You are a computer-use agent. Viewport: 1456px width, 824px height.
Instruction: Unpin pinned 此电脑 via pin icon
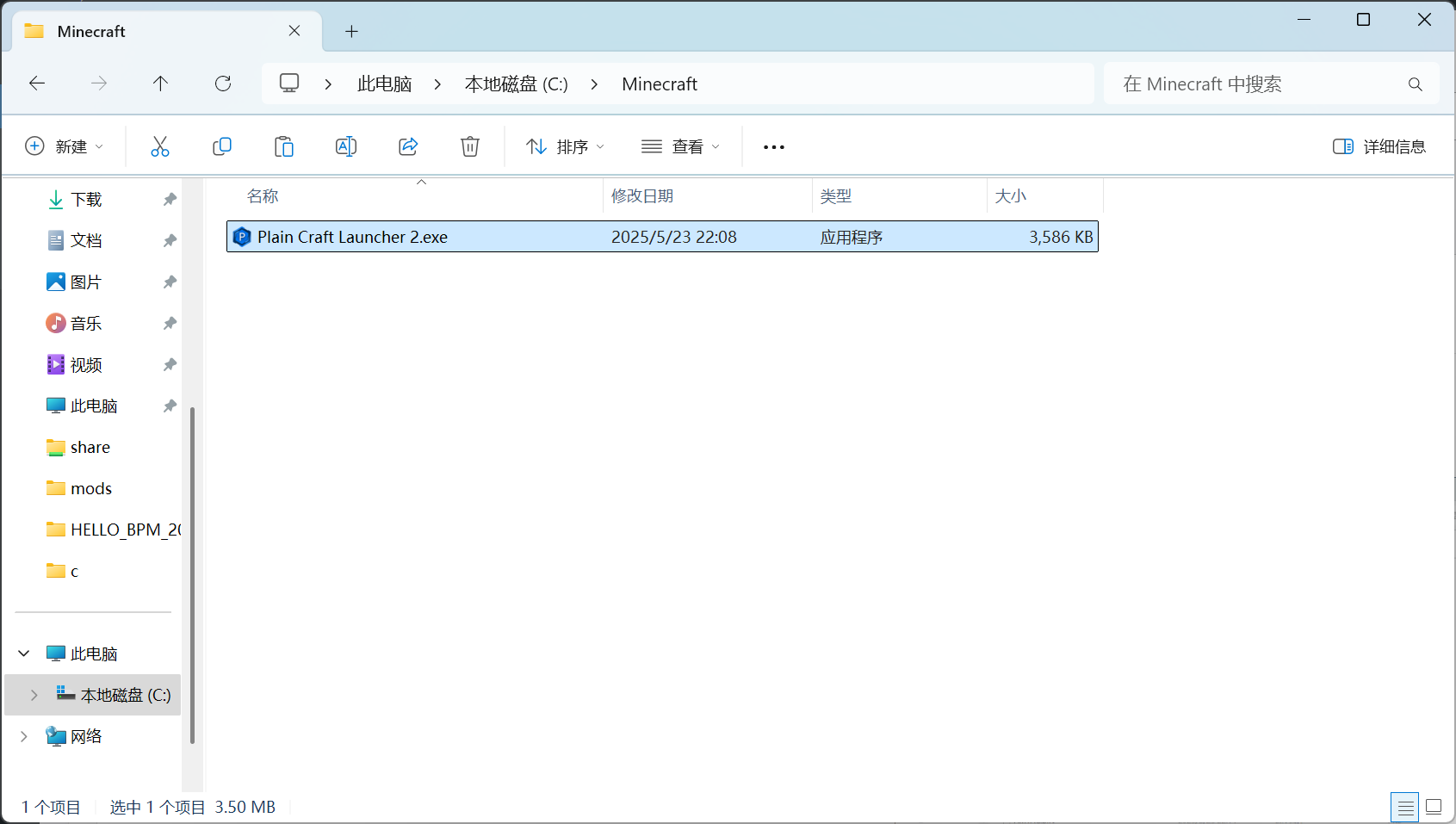[170, 406]
